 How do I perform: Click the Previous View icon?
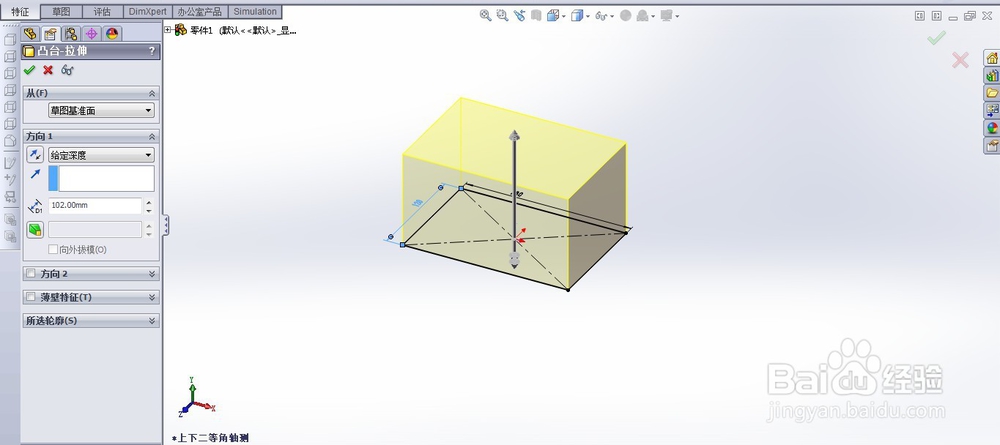tap(519, 15)
